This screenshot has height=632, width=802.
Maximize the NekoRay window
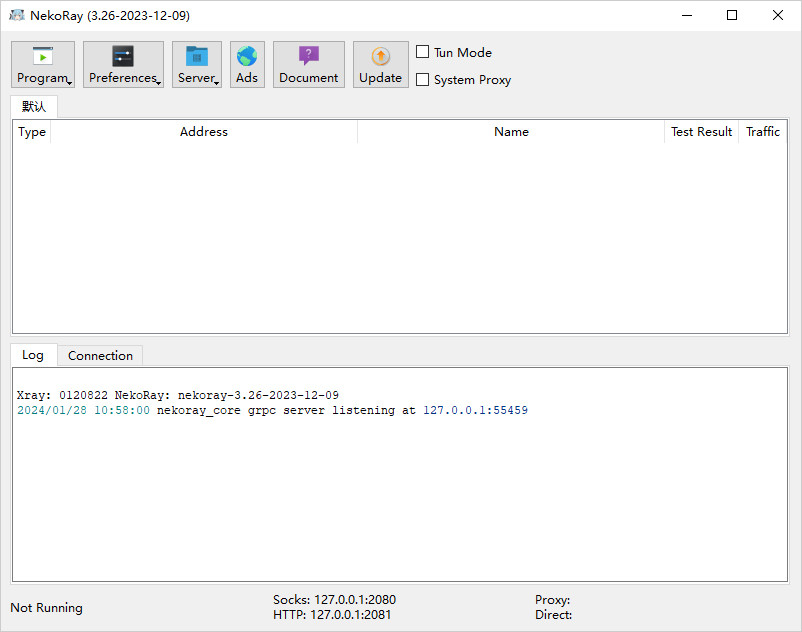click(x=732, y=15)
